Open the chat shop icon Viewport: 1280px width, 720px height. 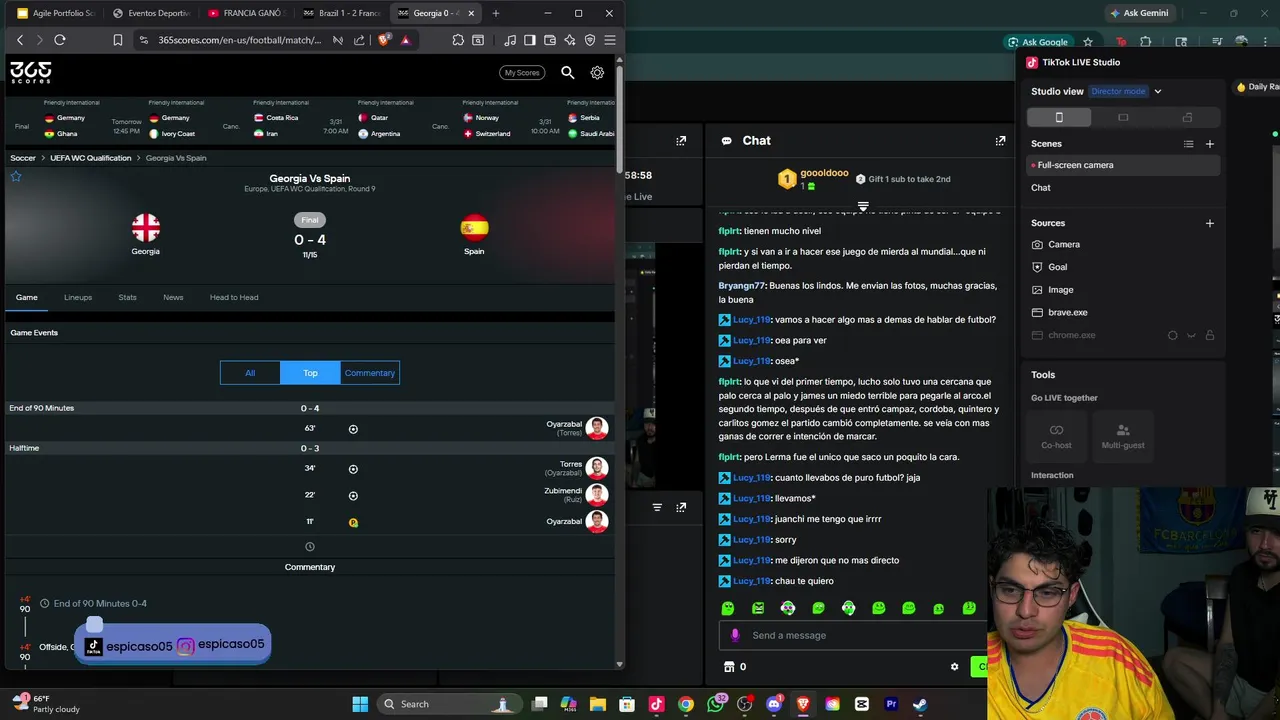point(728,667)
